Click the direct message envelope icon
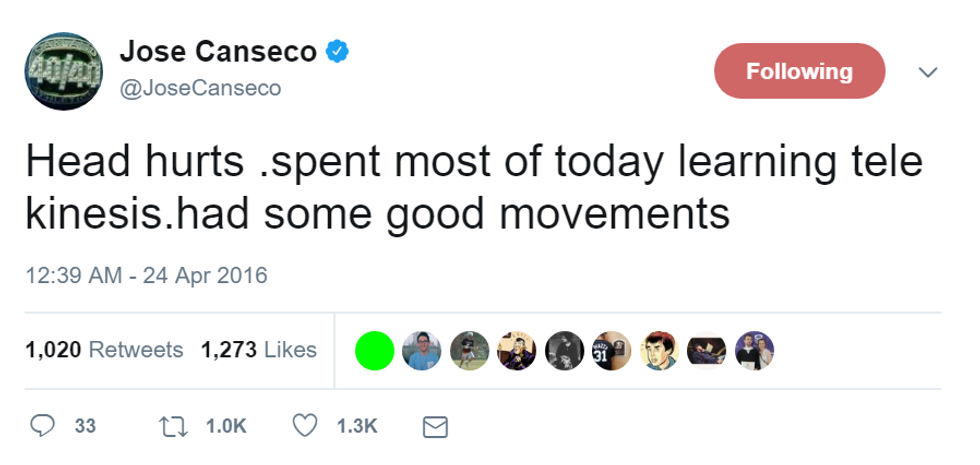The height and width of the screenshot is (465, 980). click(x=433, y=427)
